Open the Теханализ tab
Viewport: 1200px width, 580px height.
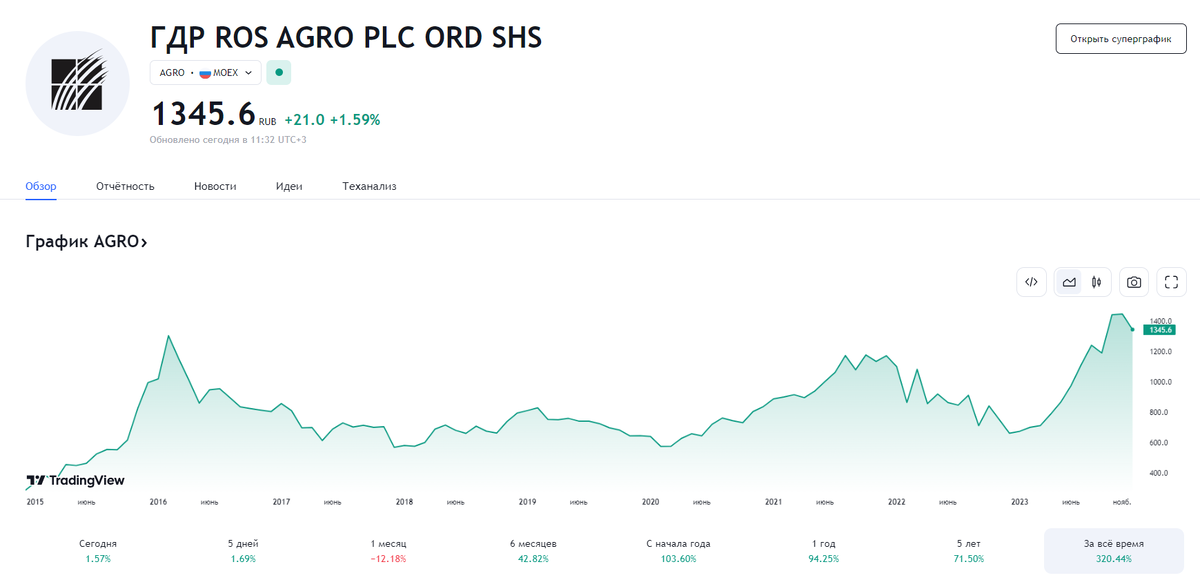coord(369,186)
